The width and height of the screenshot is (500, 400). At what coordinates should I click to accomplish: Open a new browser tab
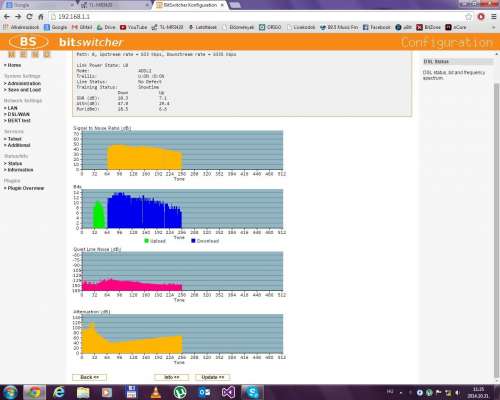tap(235, 5)
